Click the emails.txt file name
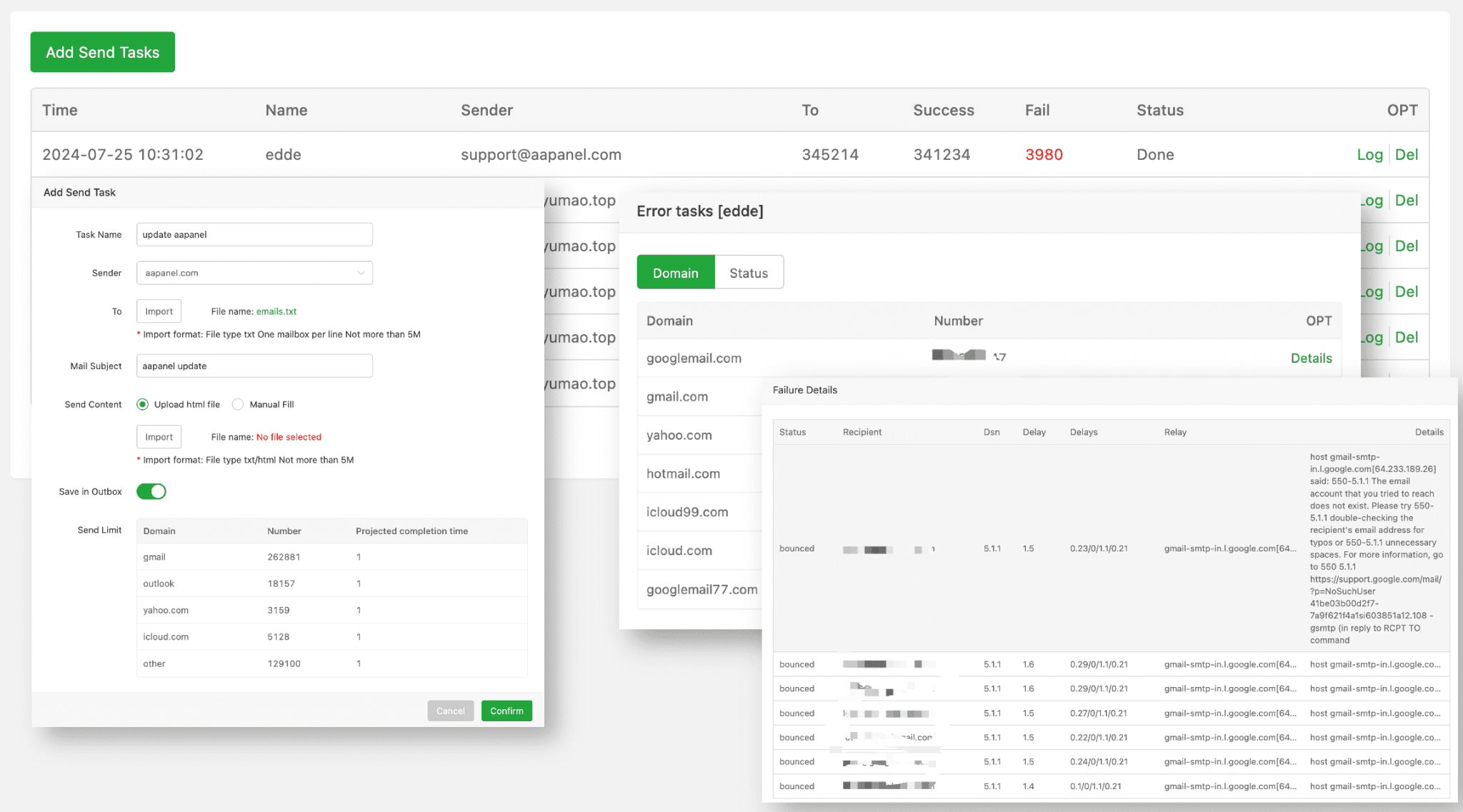This screenshot has width=1463, height=812. pyautogui.click(x=276, y=311)
